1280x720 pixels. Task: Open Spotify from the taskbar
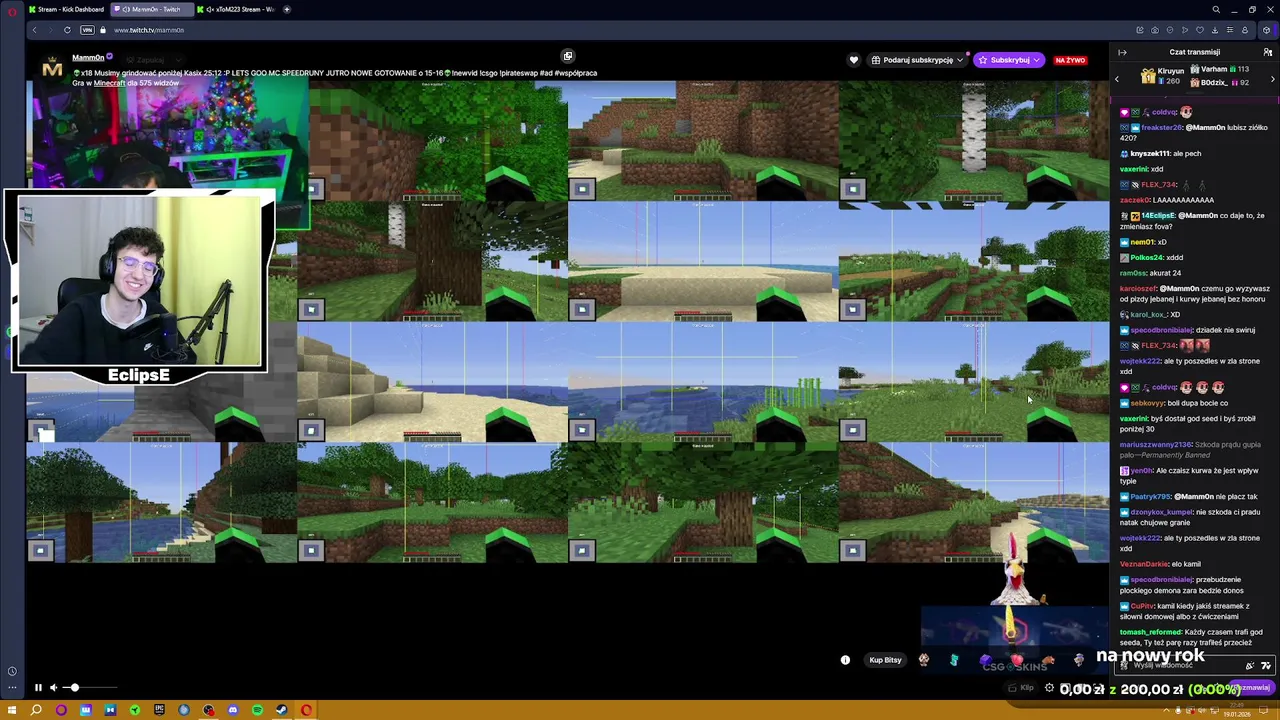(x=257, y=710)
